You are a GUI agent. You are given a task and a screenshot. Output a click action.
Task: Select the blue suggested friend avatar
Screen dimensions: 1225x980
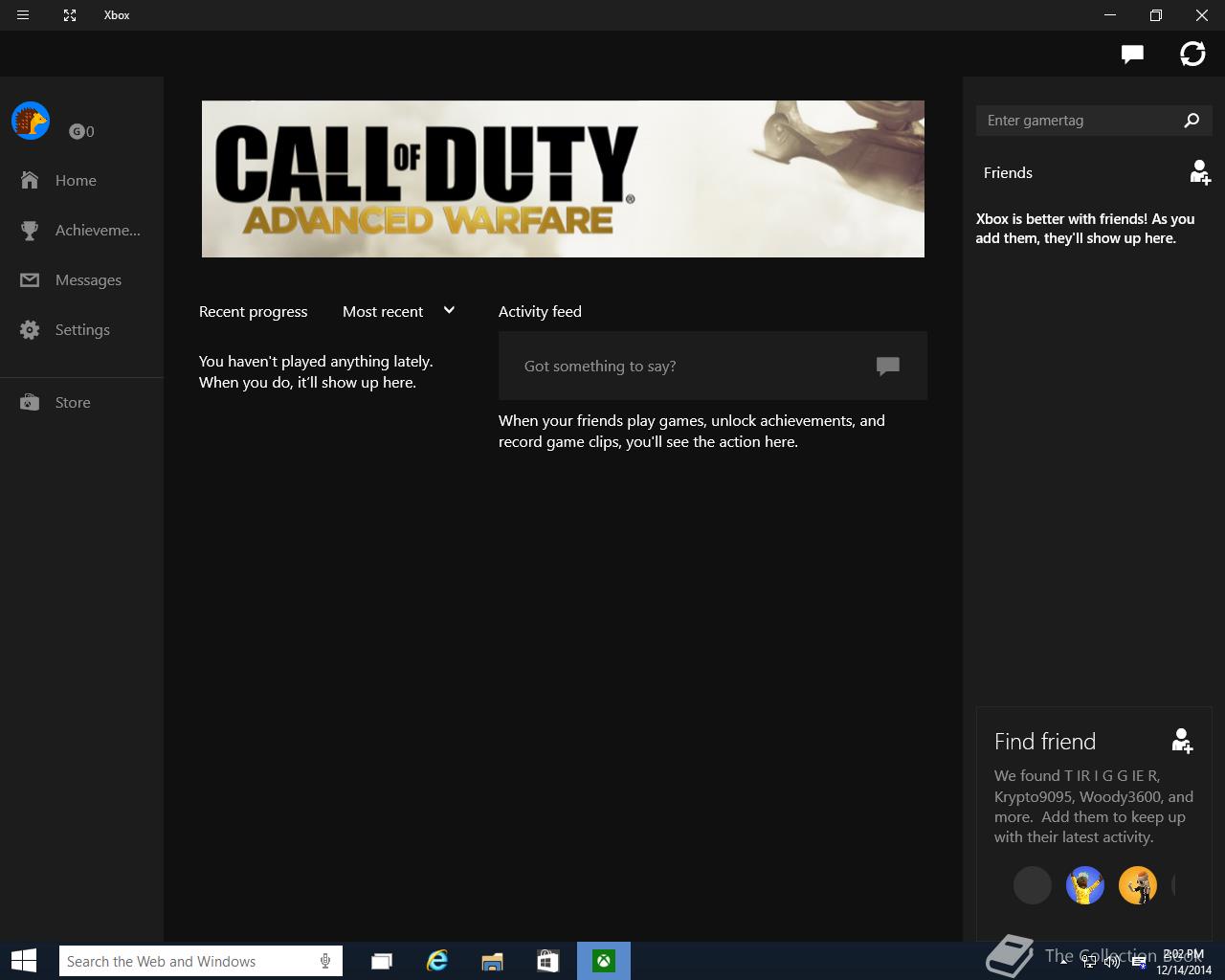pos(1085,885)
